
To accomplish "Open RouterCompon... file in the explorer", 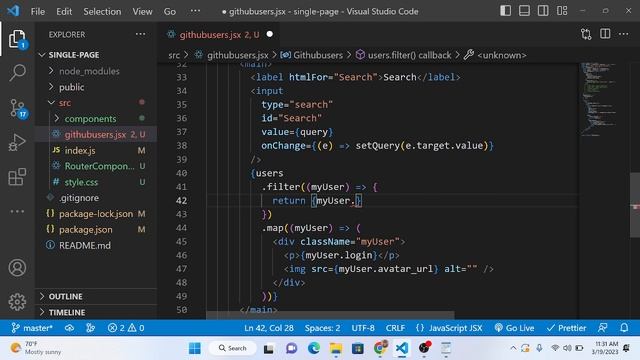I will (96, 166).
